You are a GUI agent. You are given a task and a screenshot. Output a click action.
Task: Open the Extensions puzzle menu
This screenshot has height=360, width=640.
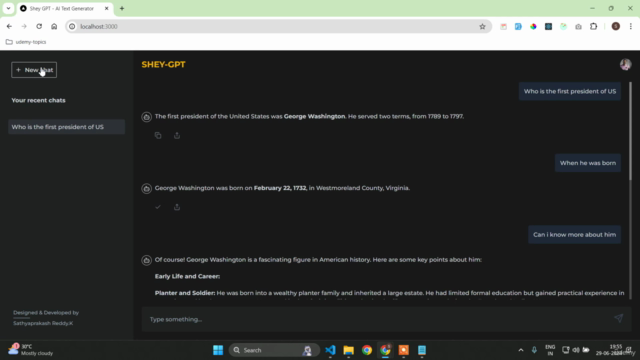593,27
